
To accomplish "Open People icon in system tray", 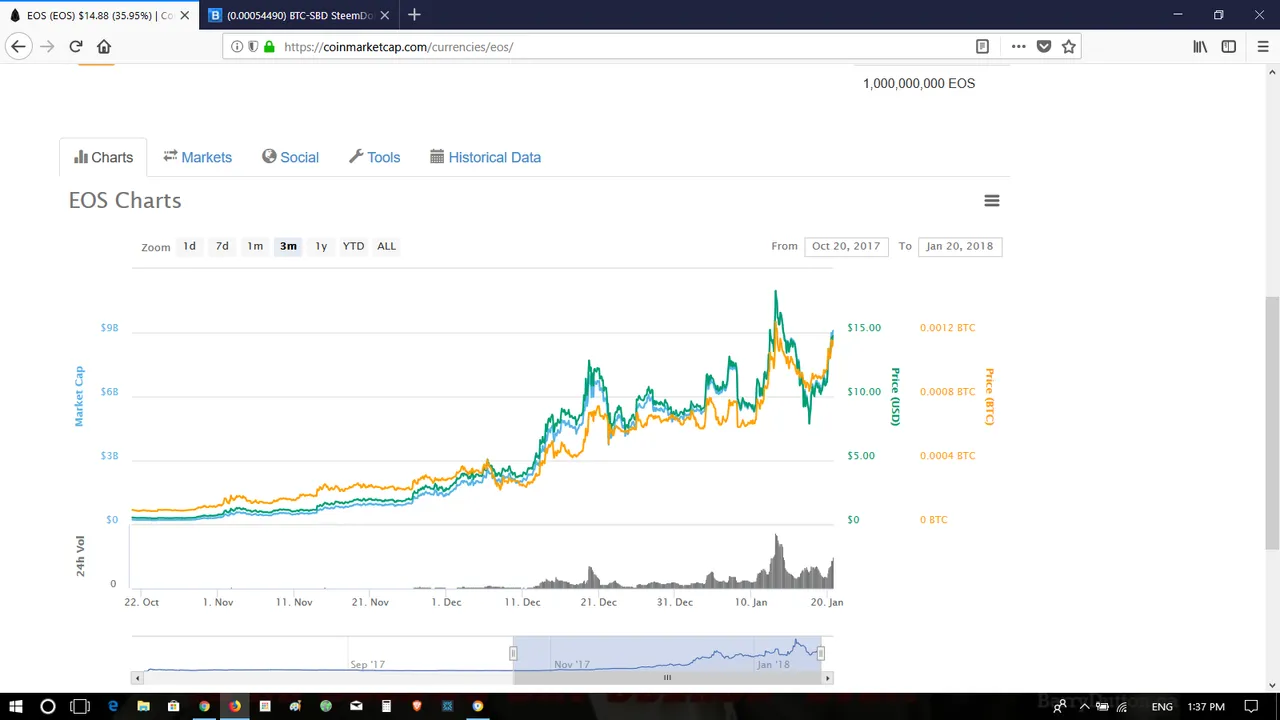I will click(x=1059, y=707).
